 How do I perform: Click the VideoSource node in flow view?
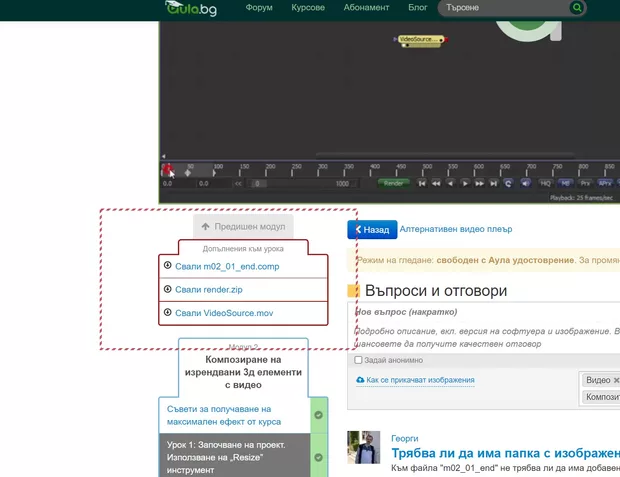pyautogui.click(x=421, y=39)
